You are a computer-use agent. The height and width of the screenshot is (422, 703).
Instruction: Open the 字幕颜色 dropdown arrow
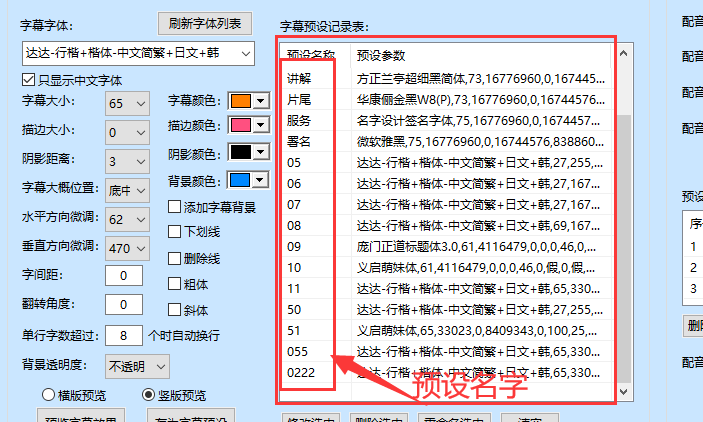(261, 100)
